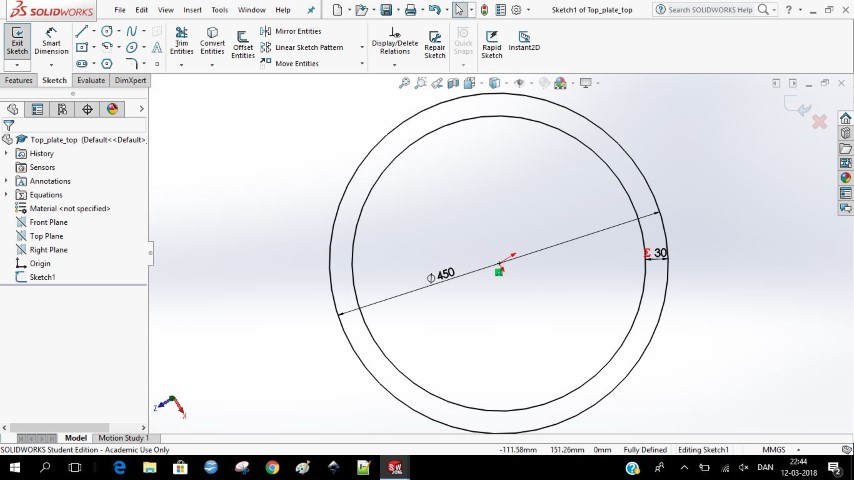
Task: Click the Save icon
Action: 386,9
